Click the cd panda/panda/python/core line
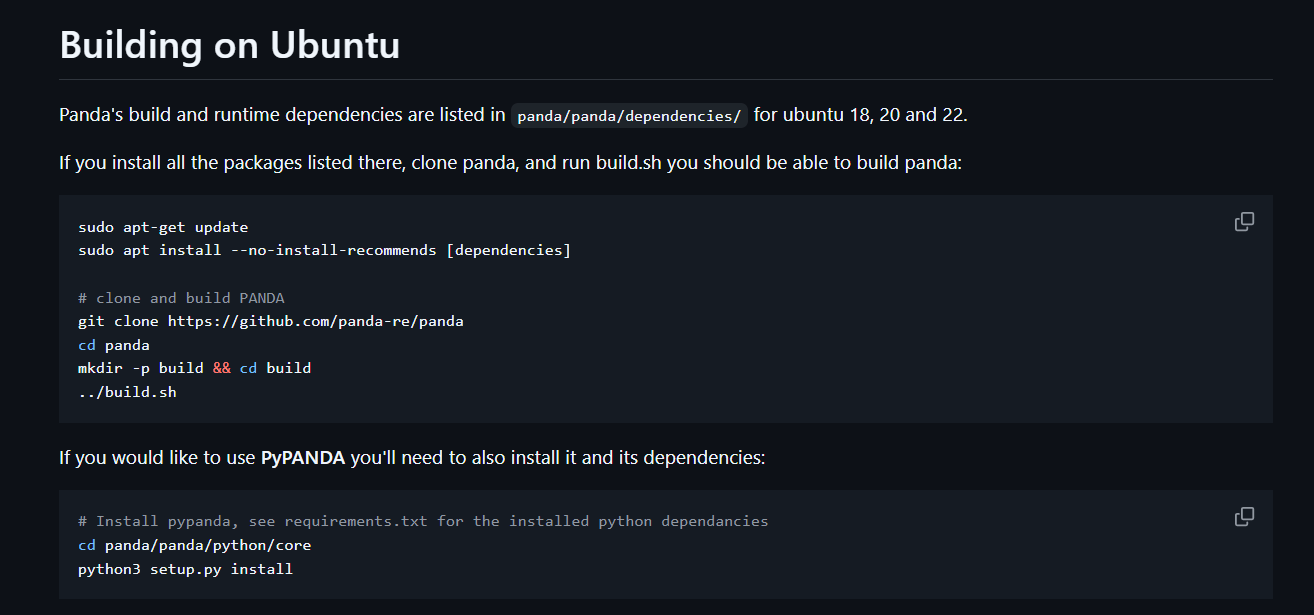The image size is (1314, 615). 195,545
